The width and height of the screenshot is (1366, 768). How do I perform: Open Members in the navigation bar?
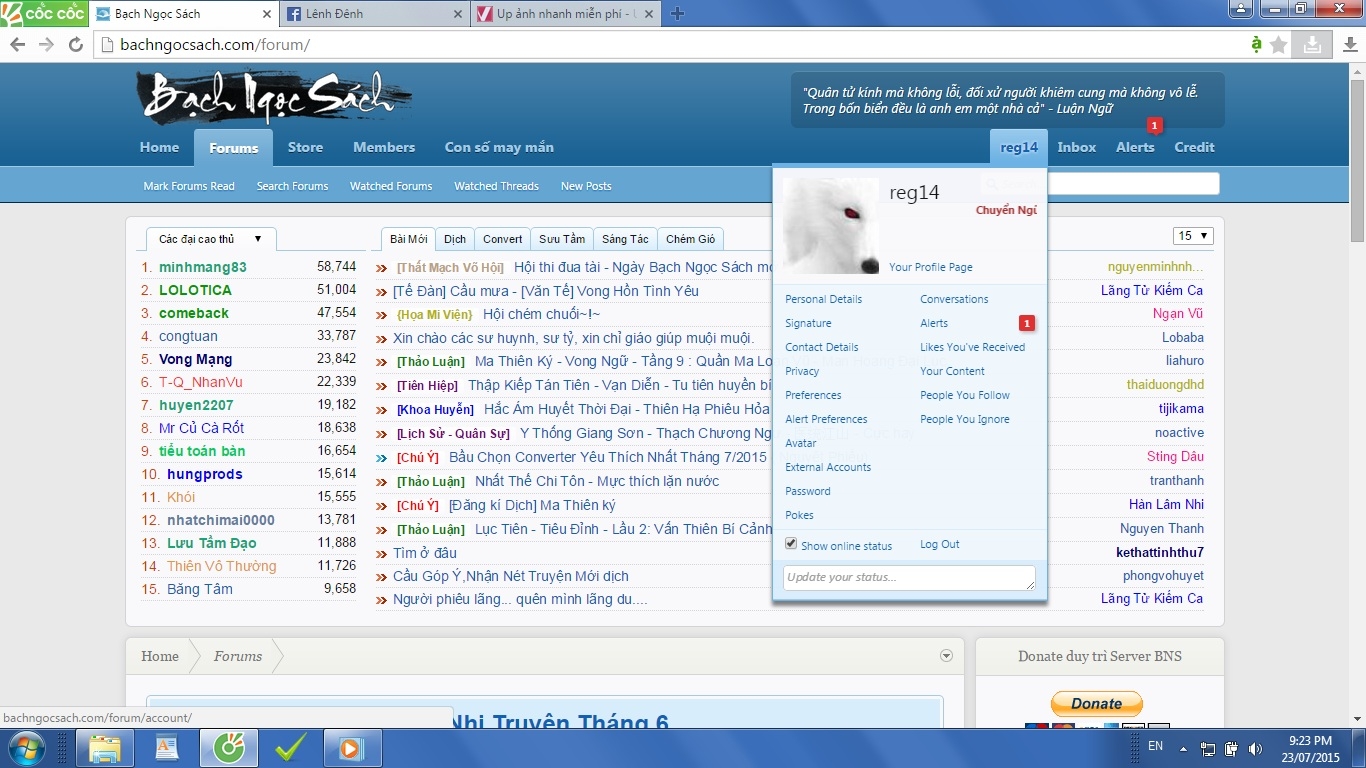(x=383, y=147)
